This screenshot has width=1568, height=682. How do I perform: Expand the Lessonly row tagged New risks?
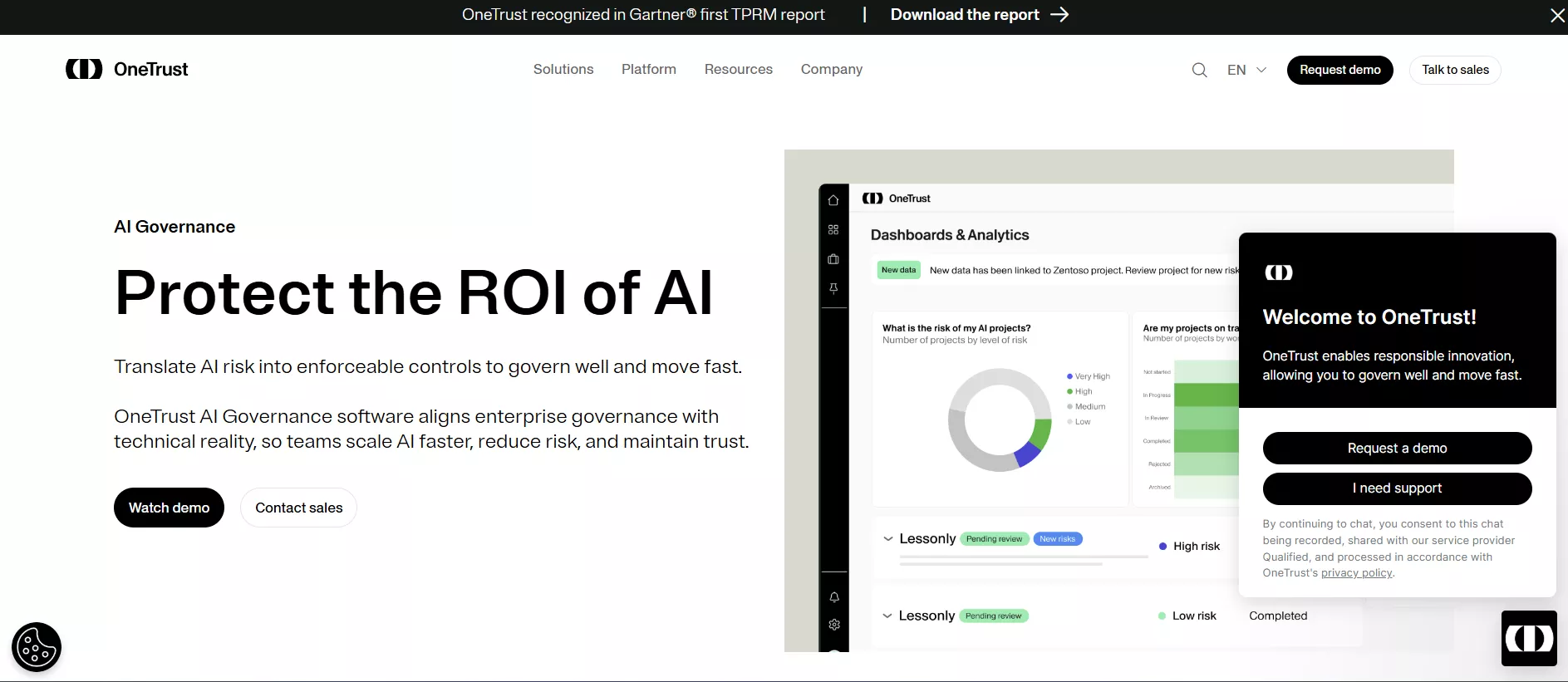887,539
